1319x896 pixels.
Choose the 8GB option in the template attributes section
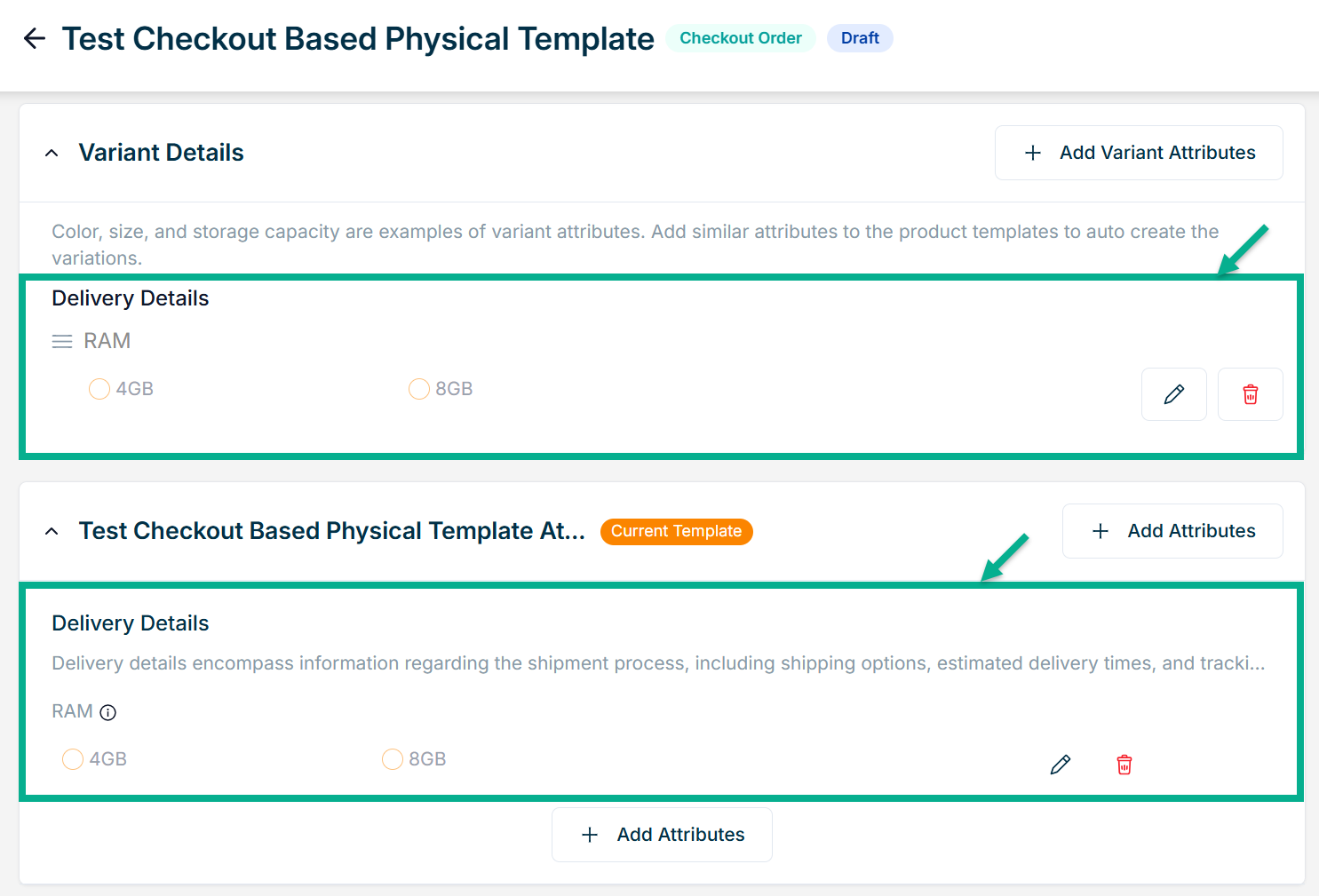tap(393, 759)
